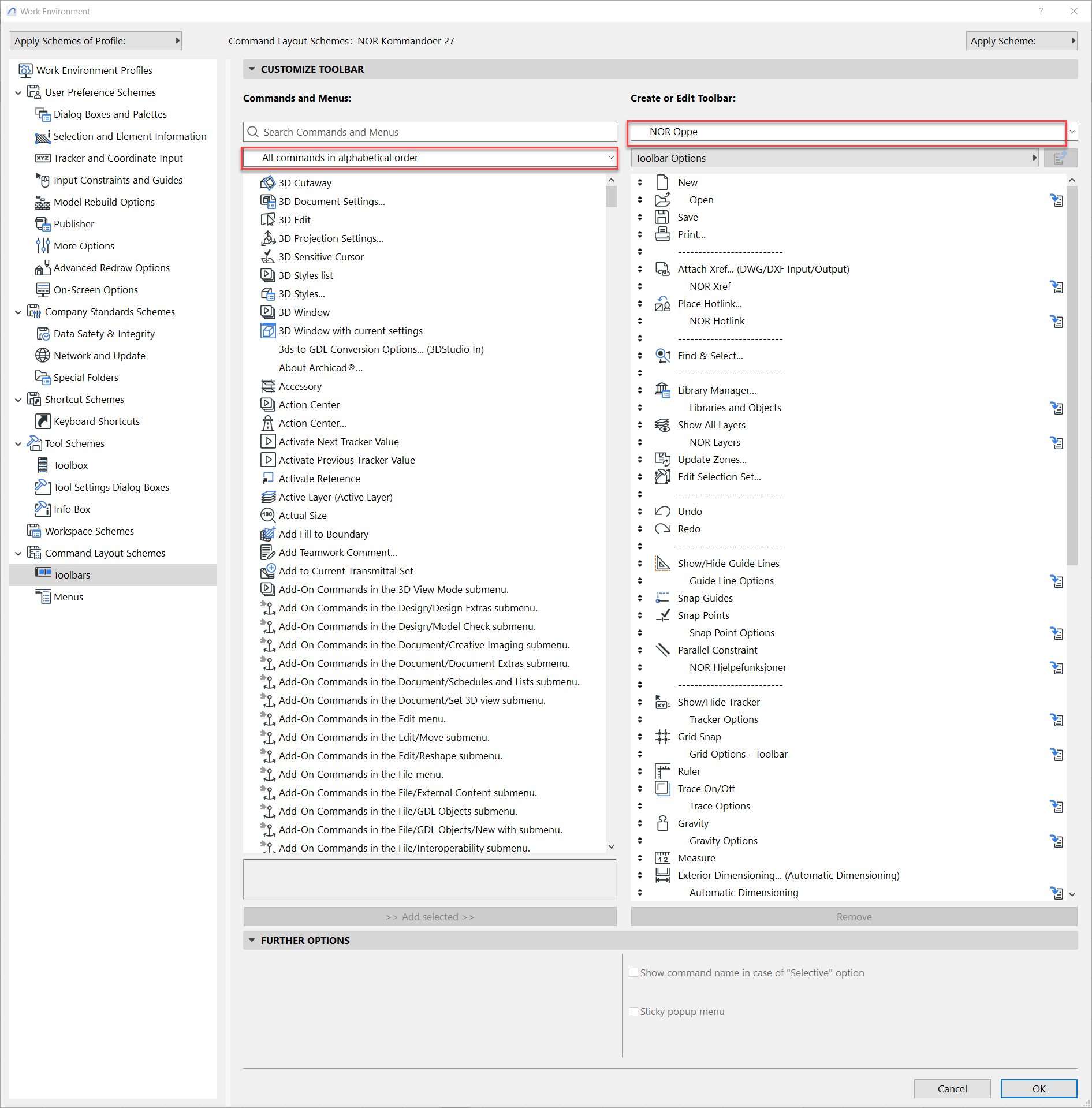Viewport: 1092px width, 1108px height.
Task: Click the Find & Select icon
Action: [662, 356]
